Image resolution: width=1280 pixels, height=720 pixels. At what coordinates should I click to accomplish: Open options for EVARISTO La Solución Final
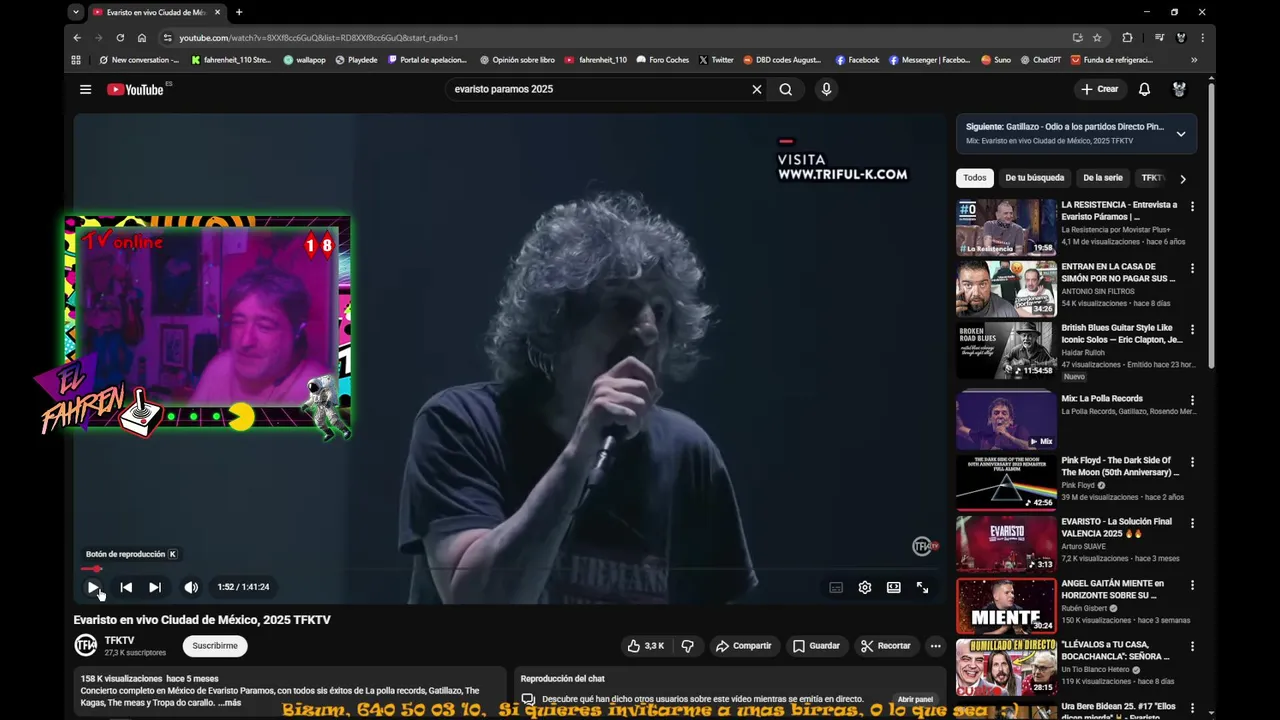pos(1192,523)
